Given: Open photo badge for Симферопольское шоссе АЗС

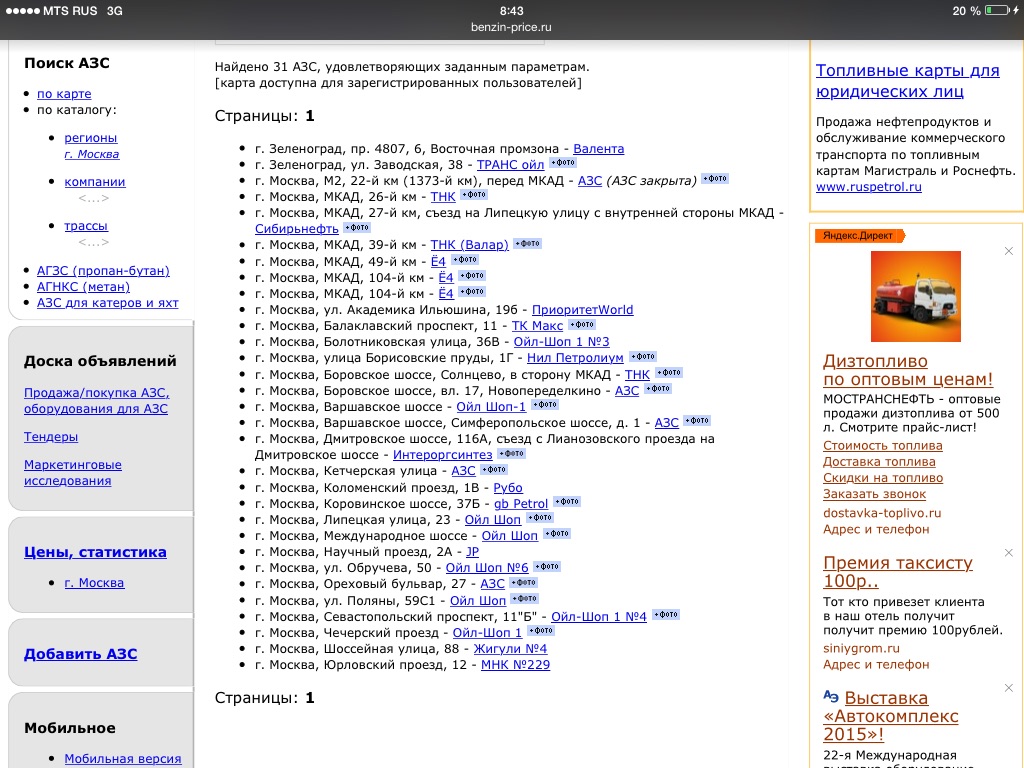Looking at the screenshot, I should (697, 421).
